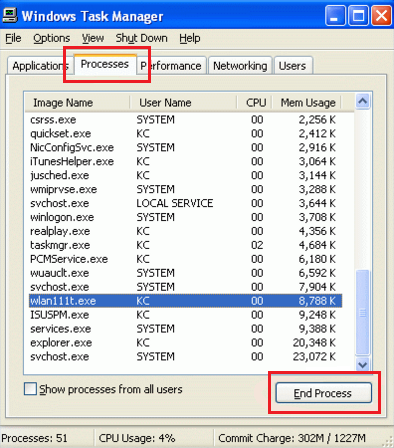The height and width of the screenshot is (448, 394).
Task: Click the process list scrollbar thumb
Action: pos(362,313)
